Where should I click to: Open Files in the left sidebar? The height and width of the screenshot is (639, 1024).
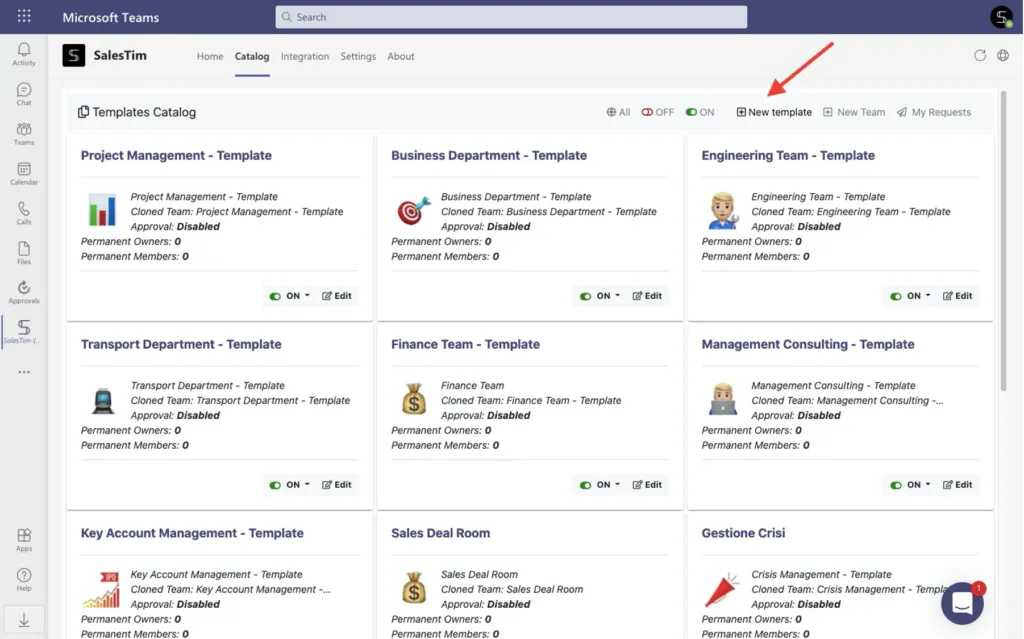click(24, 253)
